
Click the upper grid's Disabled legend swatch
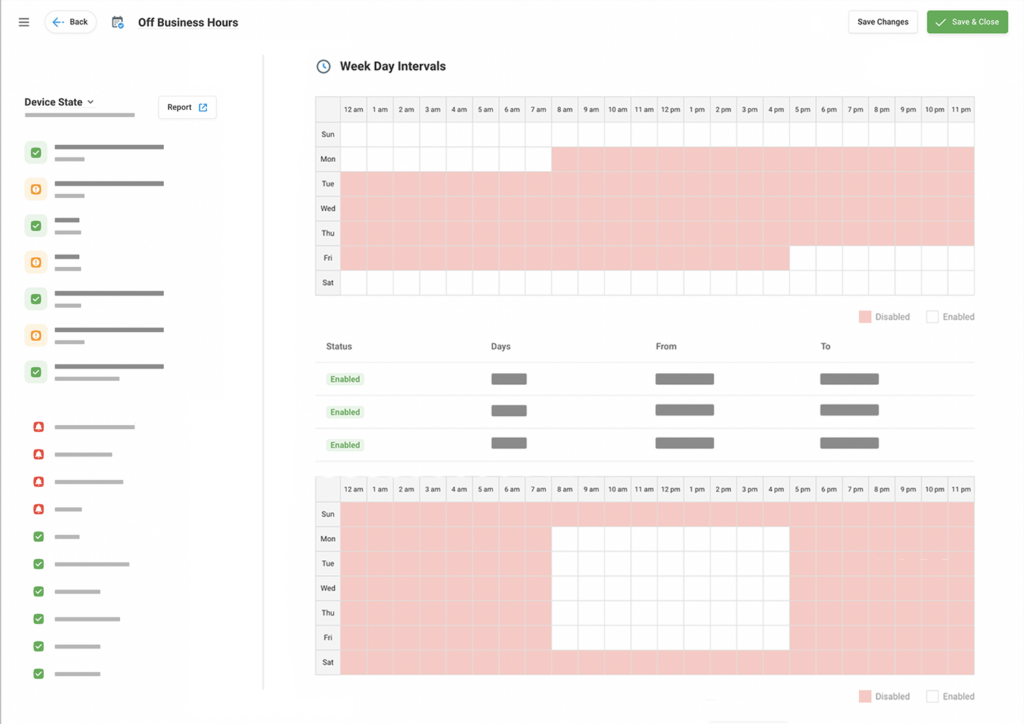[865, 317]
